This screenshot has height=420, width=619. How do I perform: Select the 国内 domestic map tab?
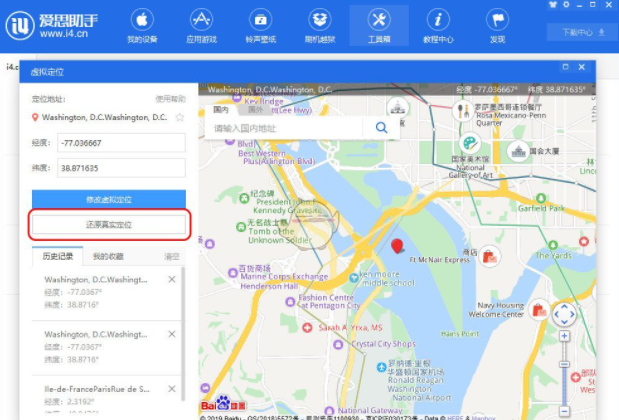tap(221, 109)
